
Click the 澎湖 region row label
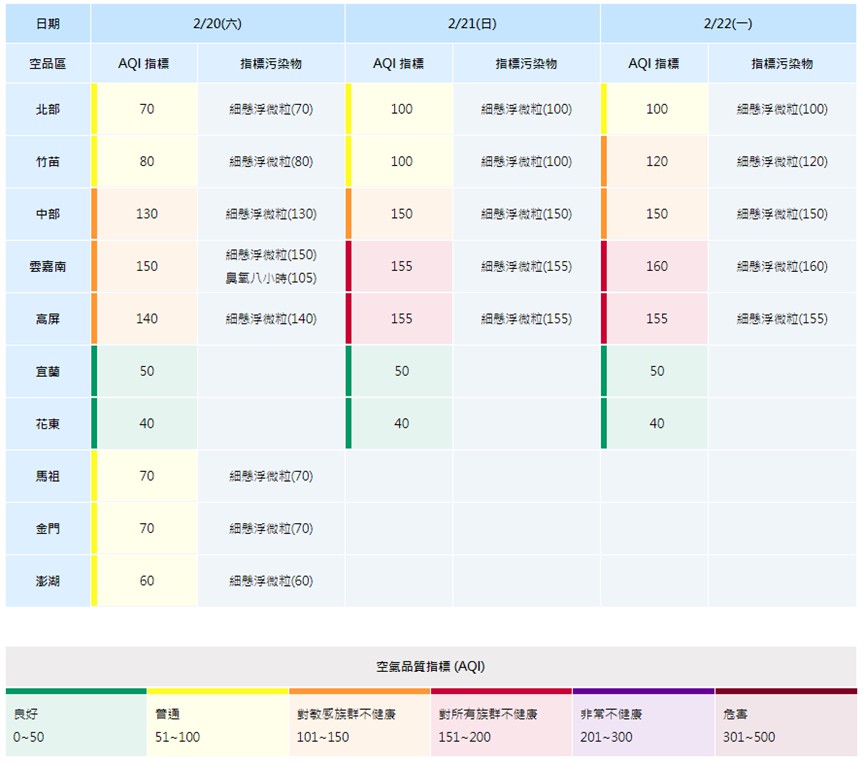[x=47, y=580]
